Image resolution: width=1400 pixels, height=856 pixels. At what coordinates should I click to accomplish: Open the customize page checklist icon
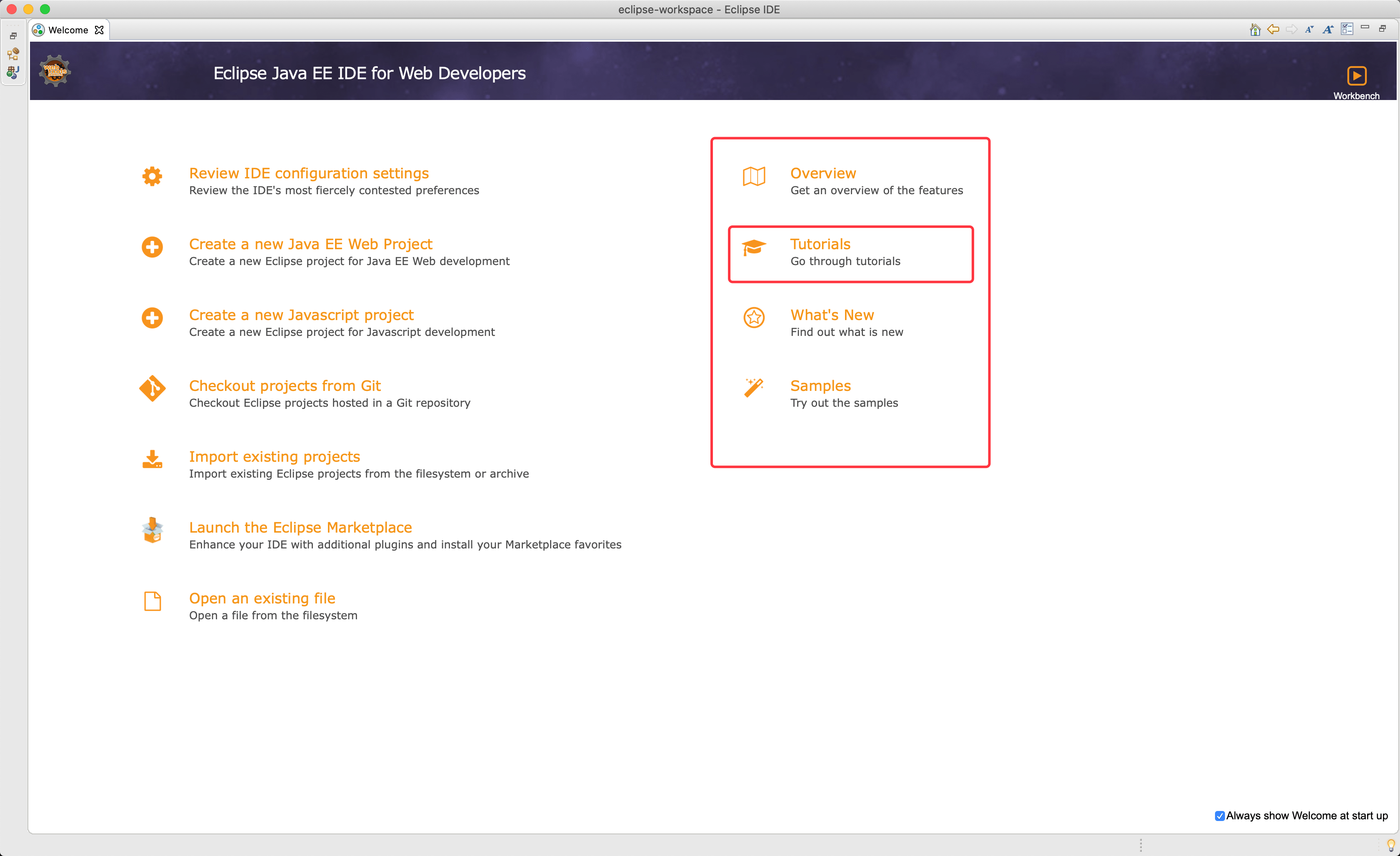[x=1347, y=29]
